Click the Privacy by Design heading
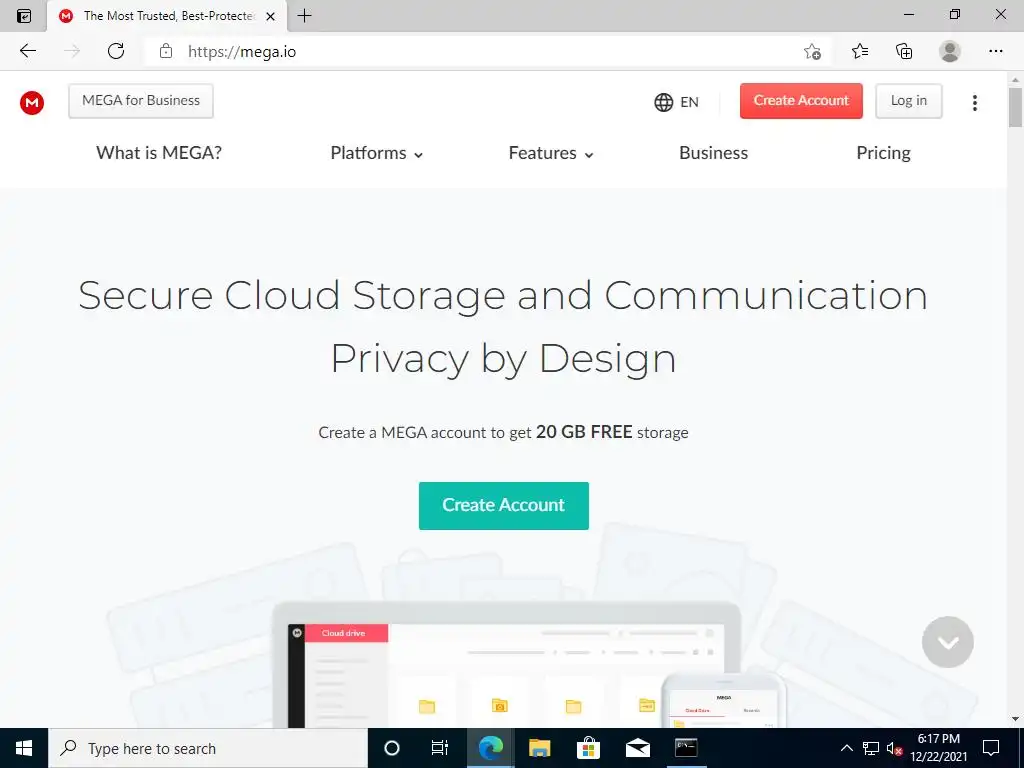This screenshot has height=768, width=1024. coord(503,359)
